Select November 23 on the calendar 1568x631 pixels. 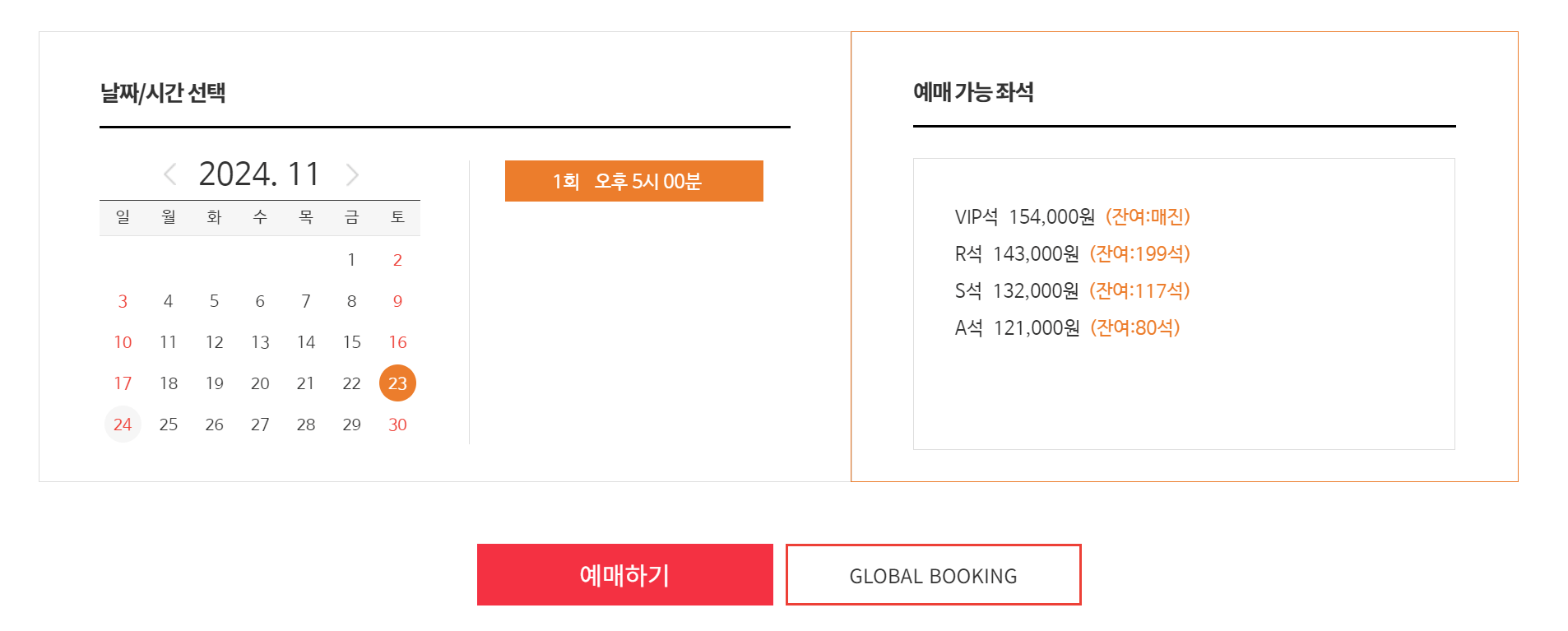point(397,383)
